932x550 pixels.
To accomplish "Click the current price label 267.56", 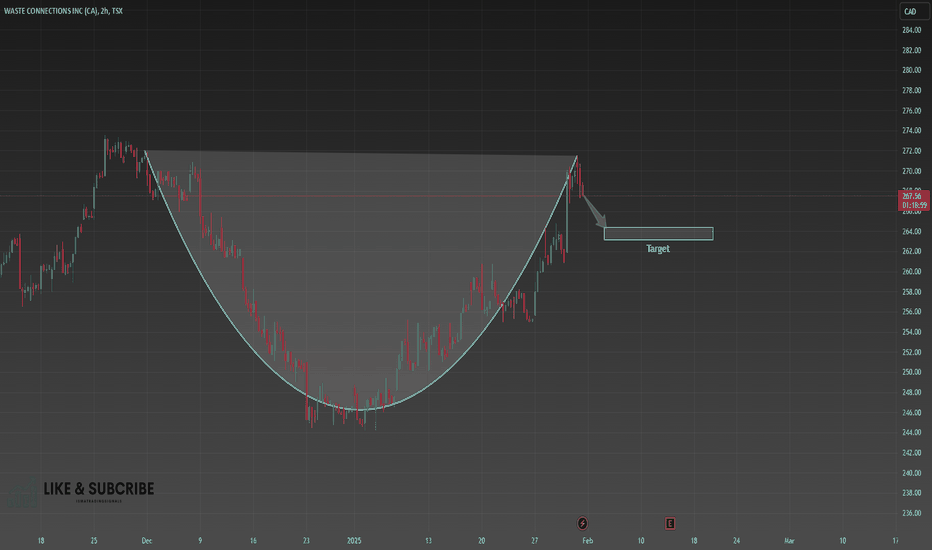I will tap(911, 196).
